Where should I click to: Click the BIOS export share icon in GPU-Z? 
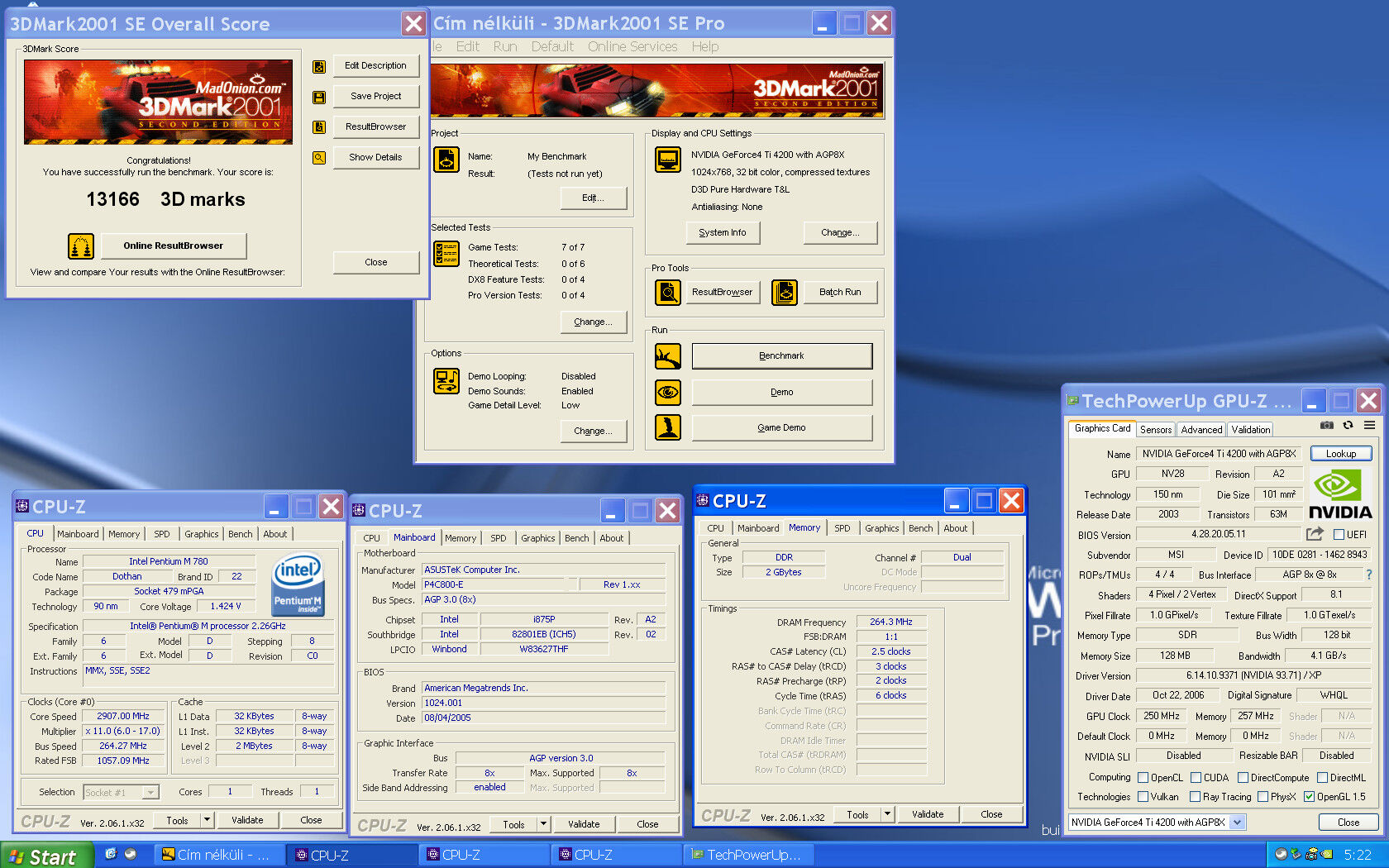tap(1315, 534)
